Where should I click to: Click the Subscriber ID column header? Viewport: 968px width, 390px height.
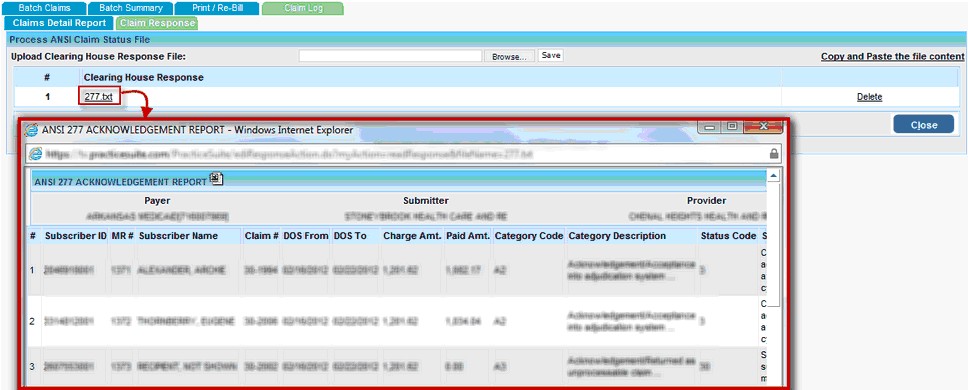pos(76,236)
